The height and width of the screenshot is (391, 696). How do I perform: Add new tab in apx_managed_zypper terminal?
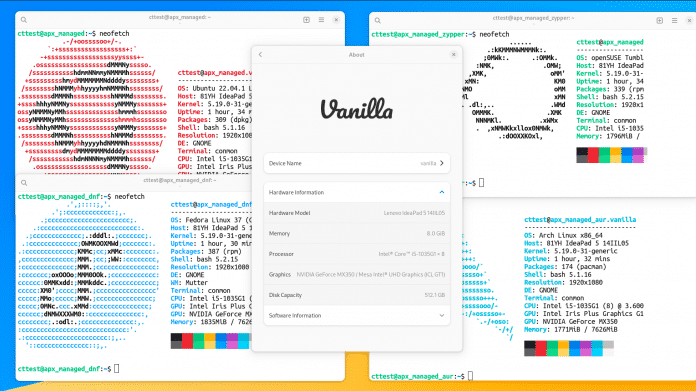point(660,20)
